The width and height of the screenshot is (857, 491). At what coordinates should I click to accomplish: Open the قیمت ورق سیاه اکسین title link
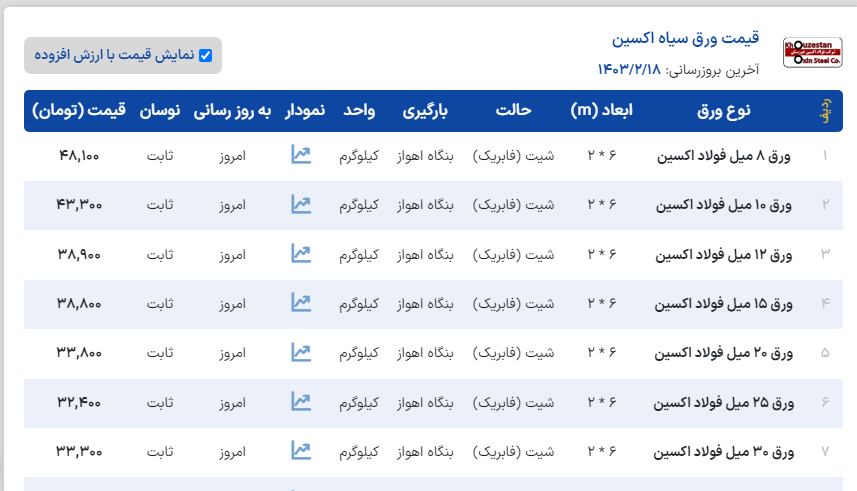tap(685, 39)
